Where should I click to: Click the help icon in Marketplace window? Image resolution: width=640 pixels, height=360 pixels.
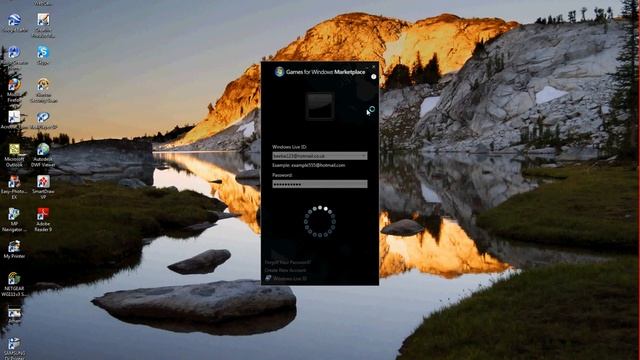(x=373, y=77)
